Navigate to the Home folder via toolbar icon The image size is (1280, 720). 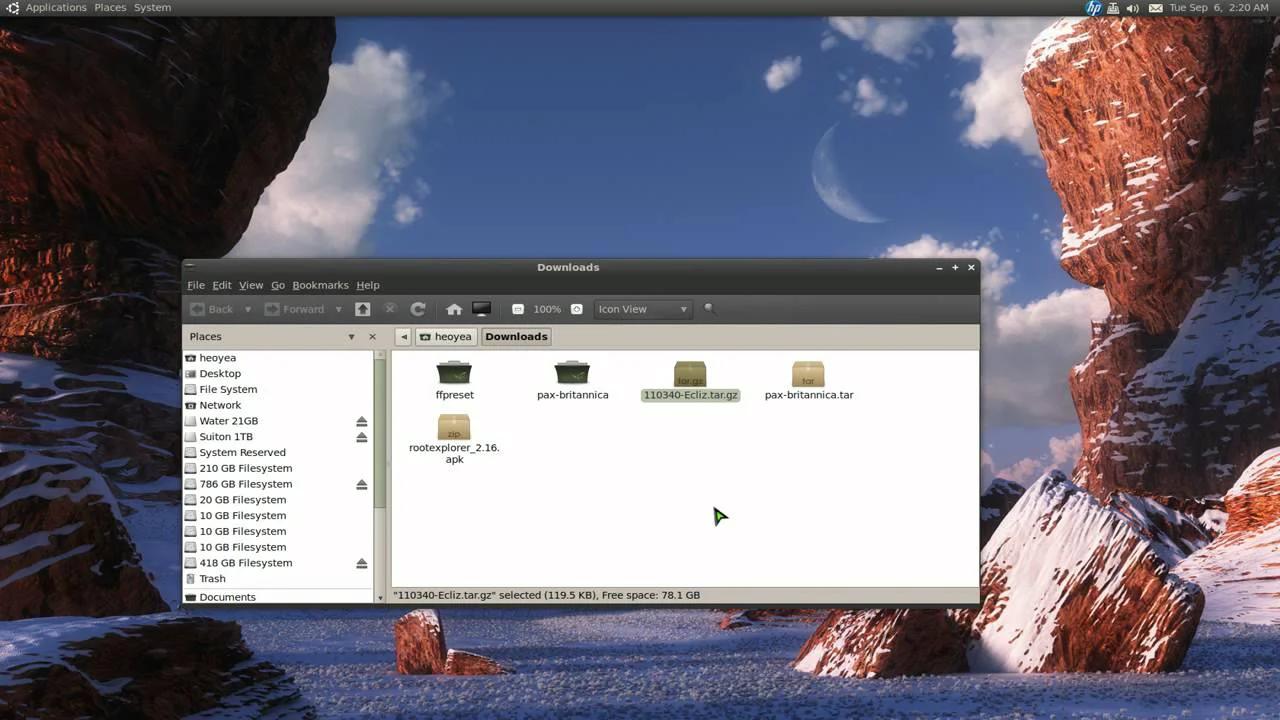[454, 309]
